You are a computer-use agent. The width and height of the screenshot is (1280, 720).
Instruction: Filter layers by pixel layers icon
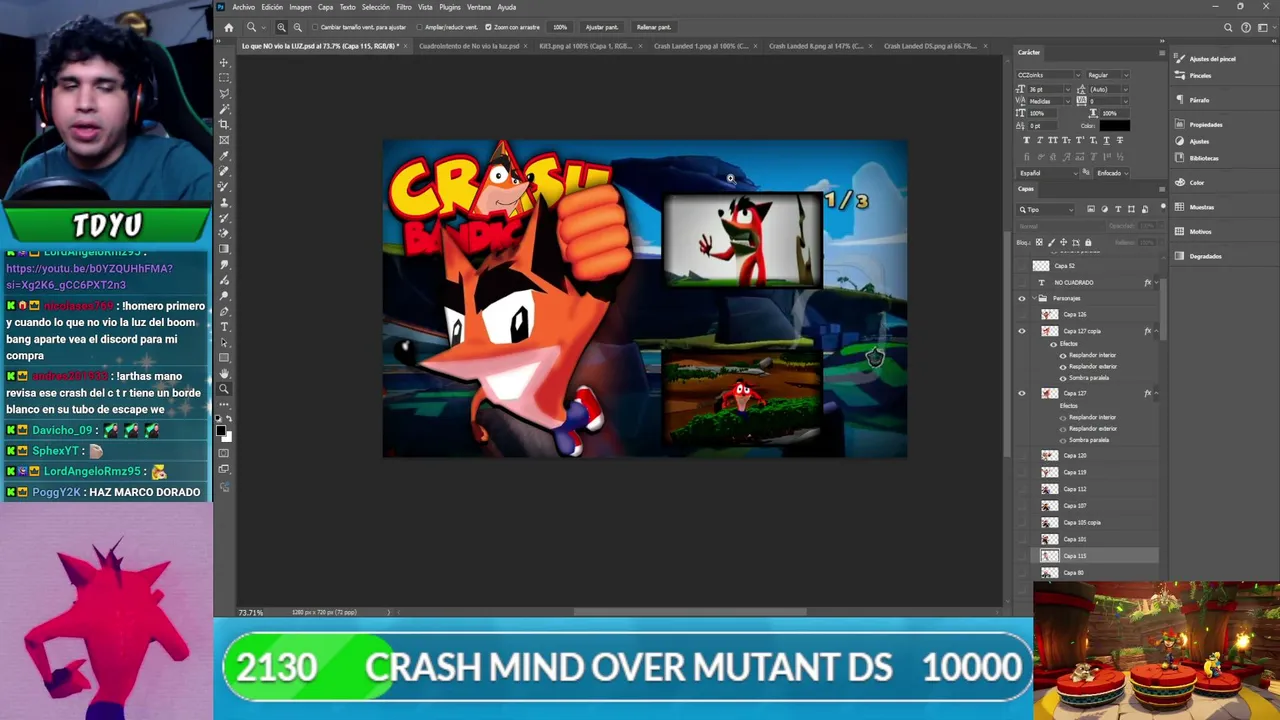click(1091, 209)
